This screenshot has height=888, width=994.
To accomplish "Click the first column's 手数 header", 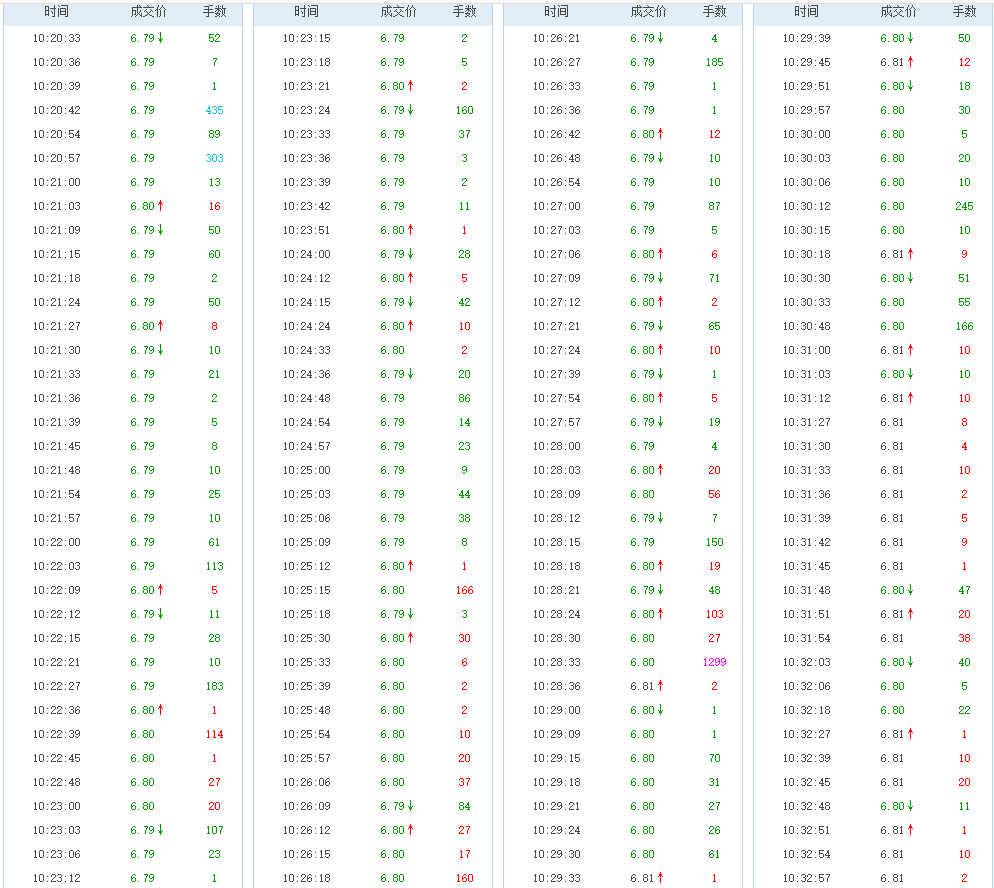I will (x=214, y=12).
